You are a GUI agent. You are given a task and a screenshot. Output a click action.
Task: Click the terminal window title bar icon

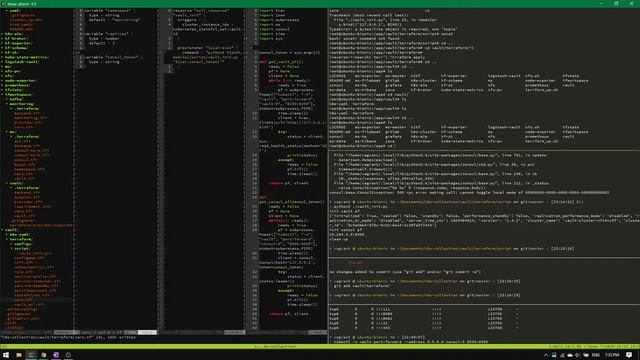[4, 4]
